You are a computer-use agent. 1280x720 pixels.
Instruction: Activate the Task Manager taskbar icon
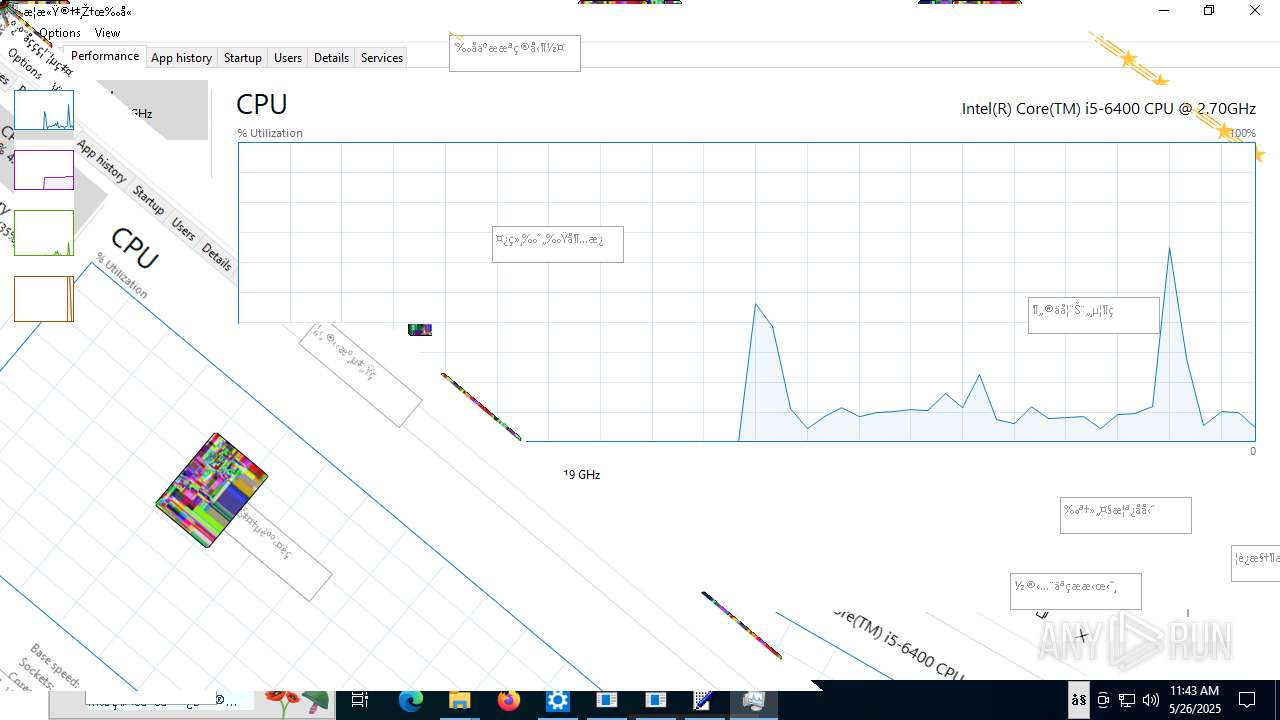point(754,701)
